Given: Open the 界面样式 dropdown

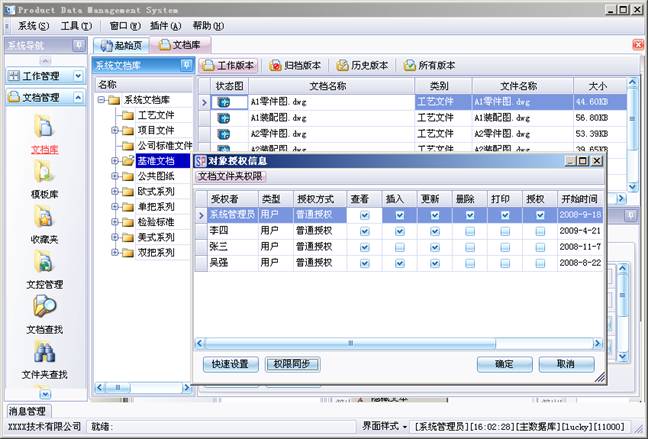Looking at the screenshot, I should coord(384,426).
